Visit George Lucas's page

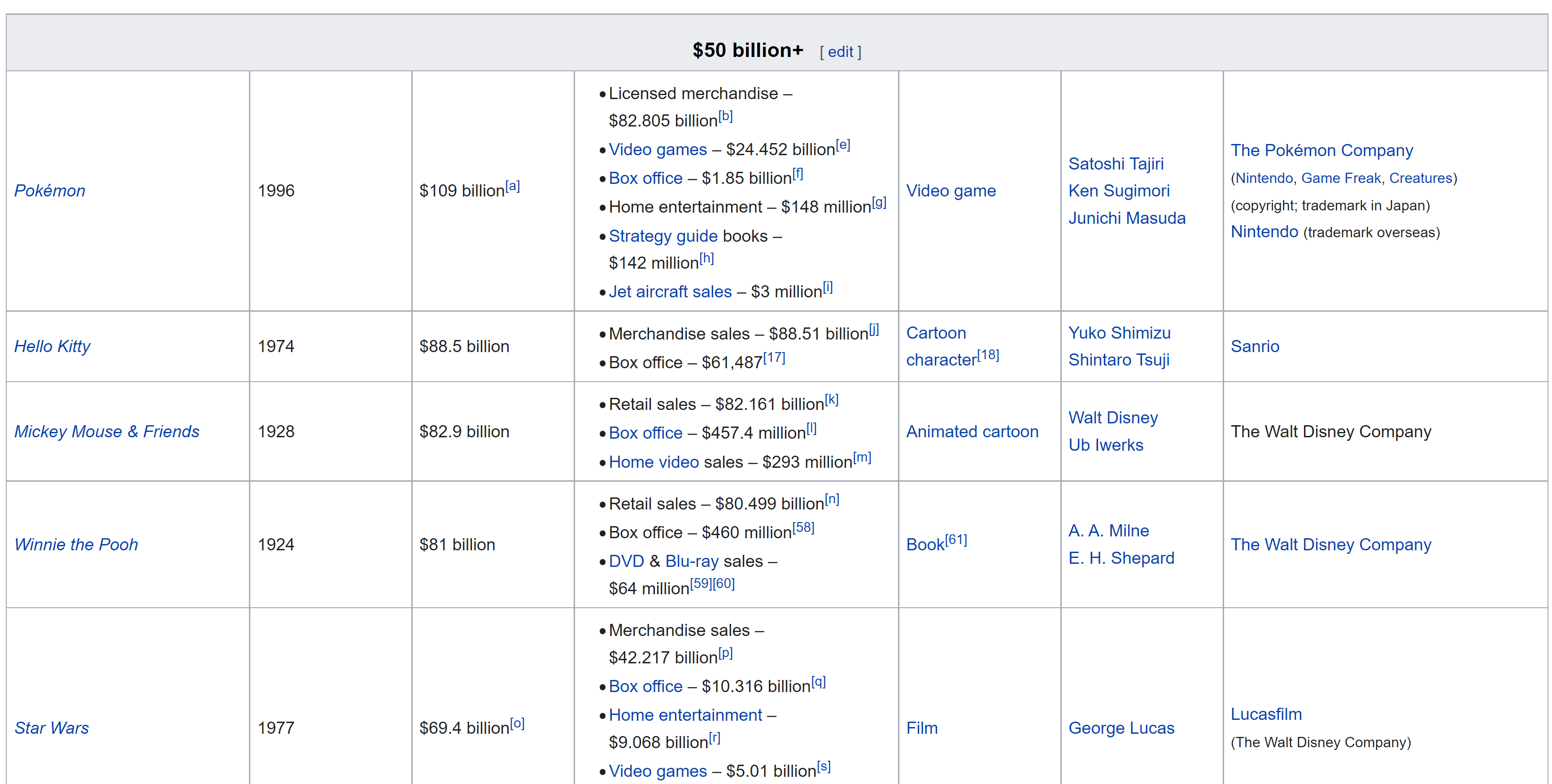(x=1121, y=728)
